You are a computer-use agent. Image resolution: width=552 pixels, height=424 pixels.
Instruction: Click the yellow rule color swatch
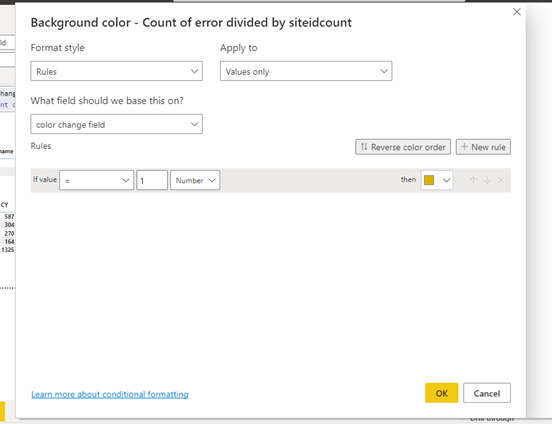tap(429, 180)
